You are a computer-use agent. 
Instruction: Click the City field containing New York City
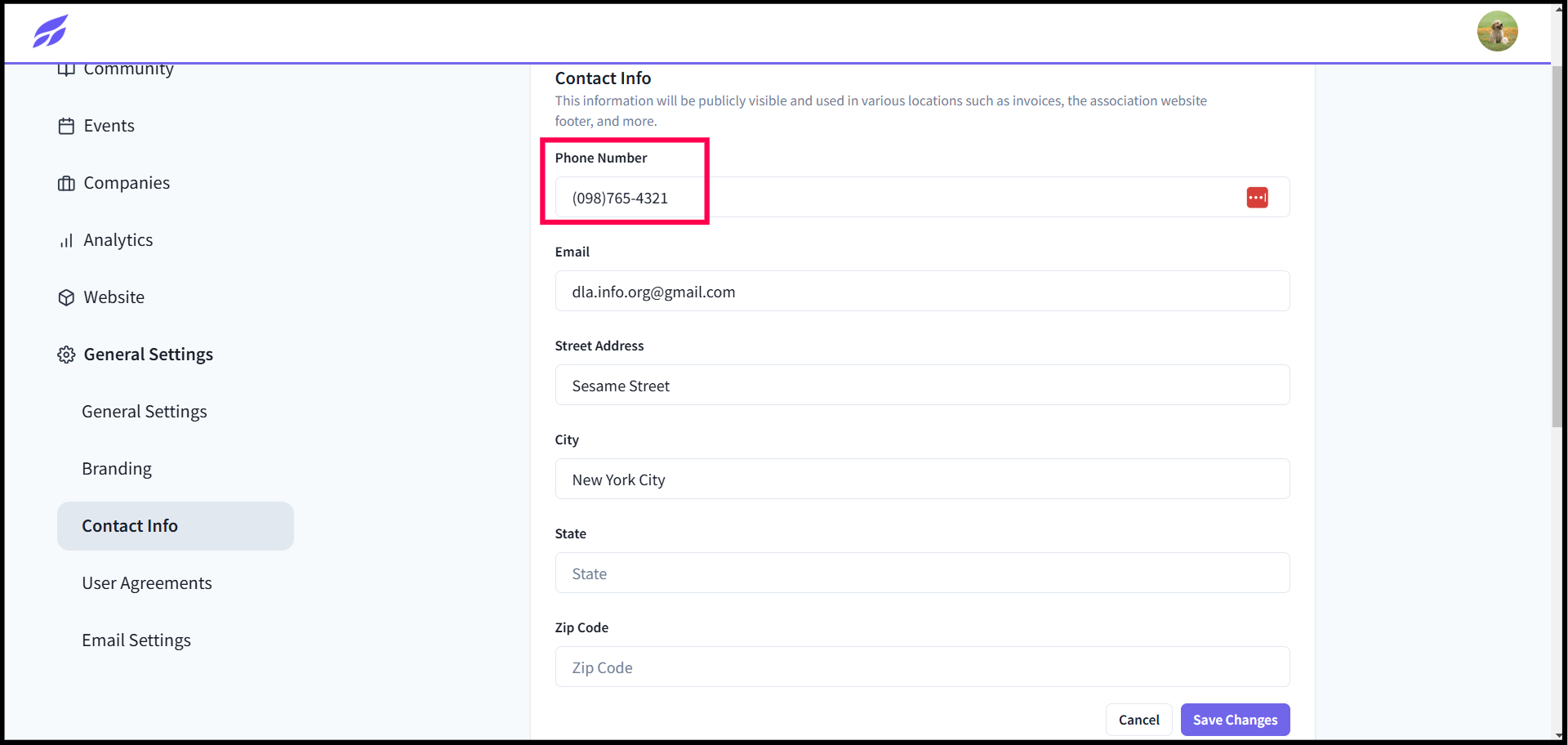(922, 479)
